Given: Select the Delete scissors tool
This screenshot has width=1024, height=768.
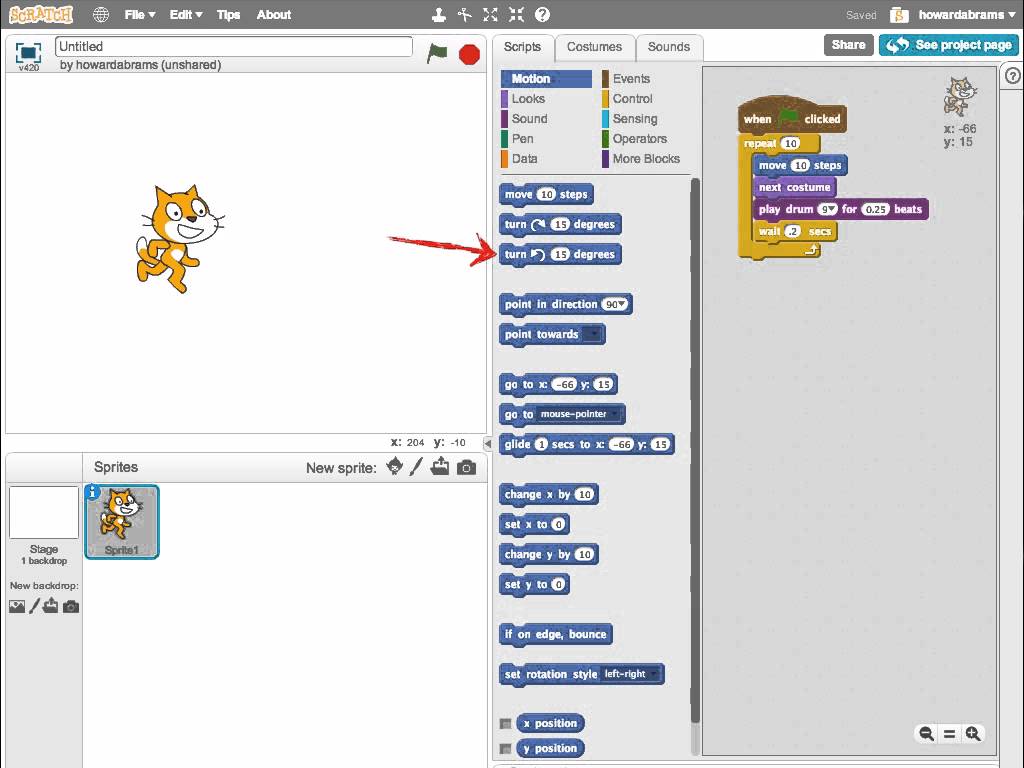Looking at the screenshot, I should (x=464, y=14).
